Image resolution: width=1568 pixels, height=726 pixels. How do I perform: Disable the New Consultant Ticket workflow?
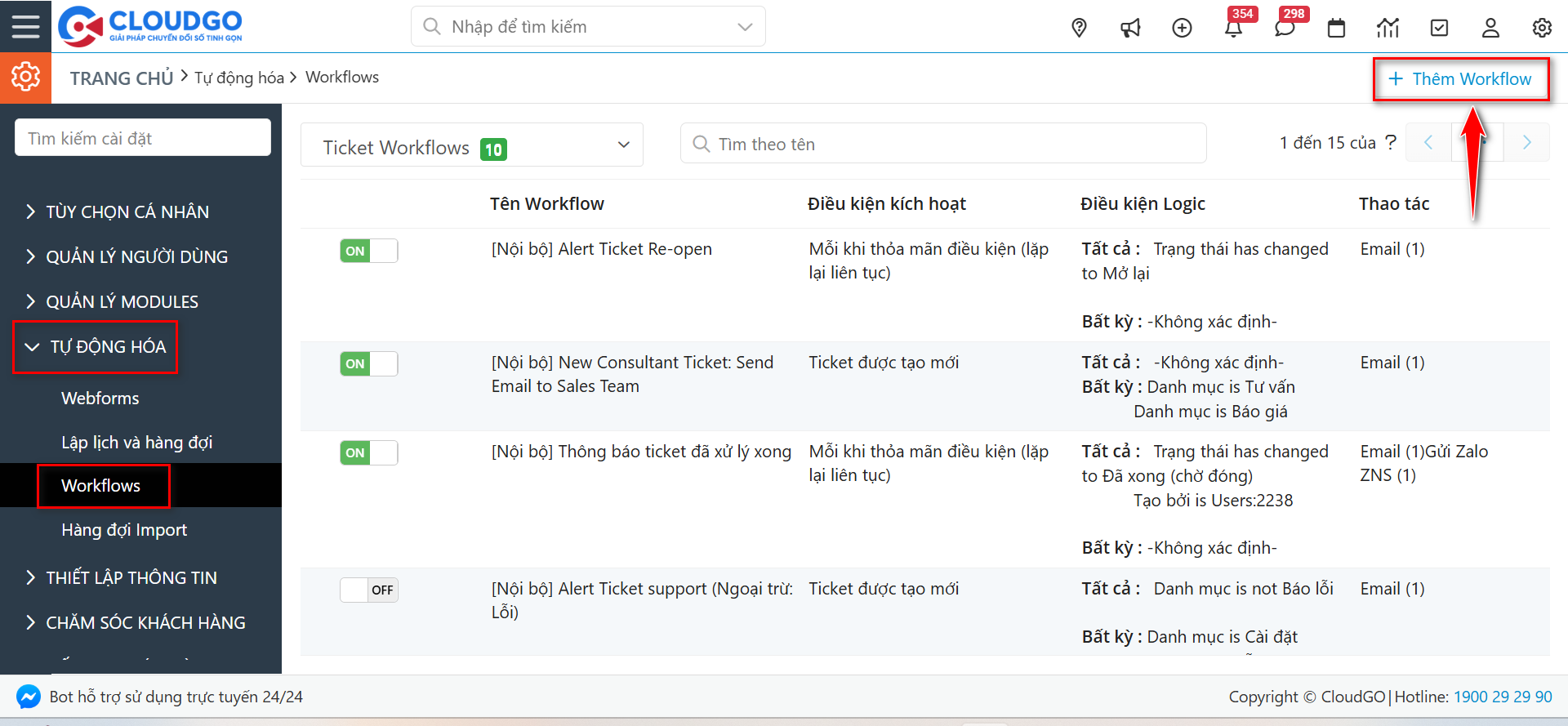pyautogui.click(x=369, y=364)
